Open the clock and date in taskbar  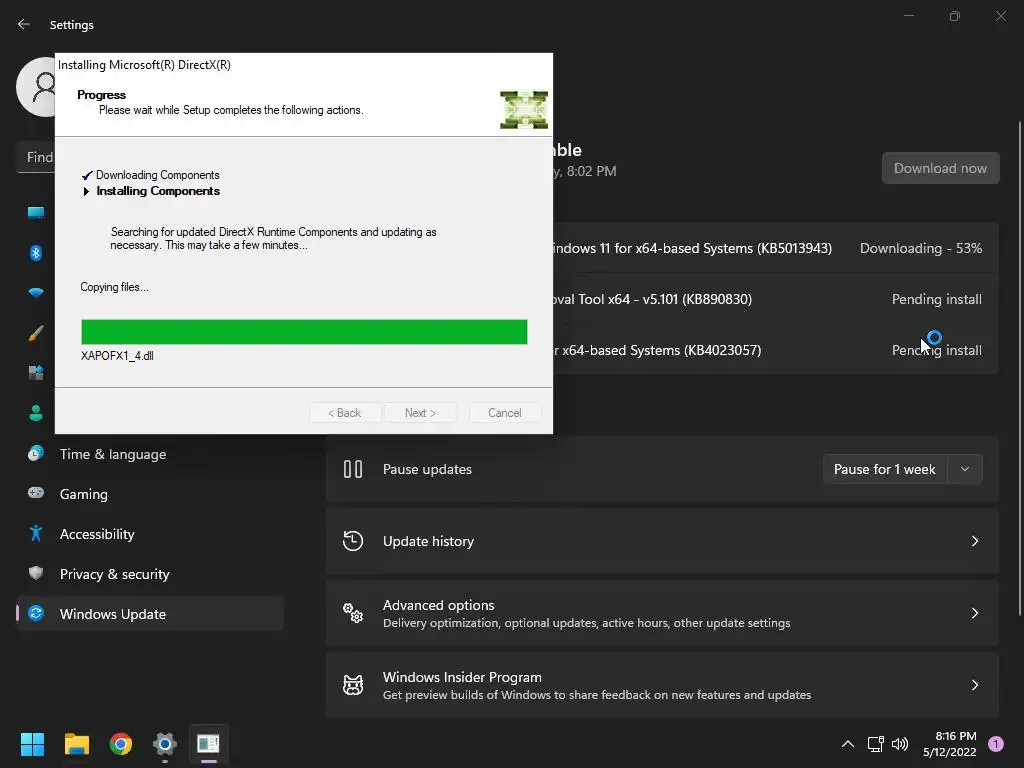[x=950, y=744]
